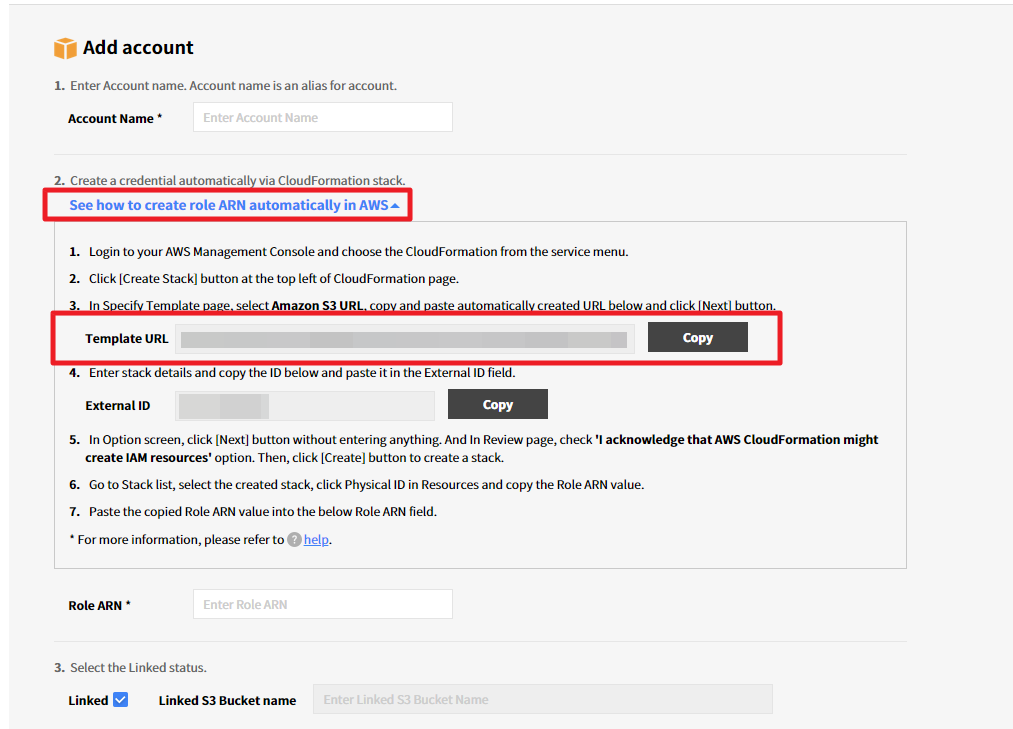This screenshot has height=729, width=1013.
Task: Select the Linked S3 Bucket Name input
Action: coord(542,700)
